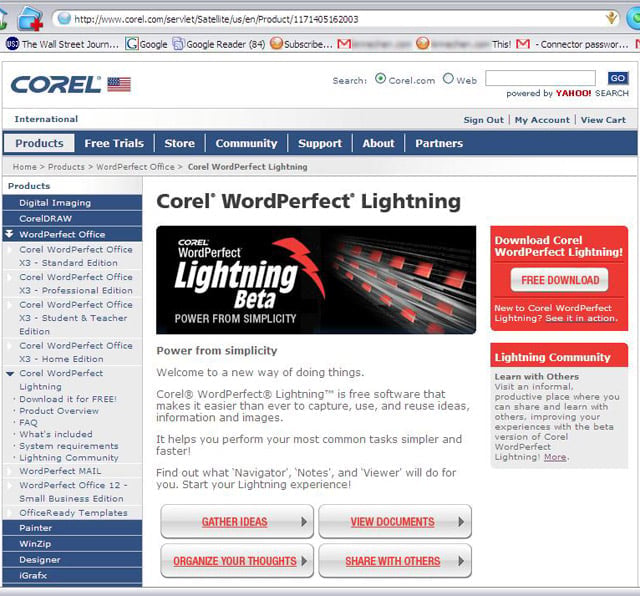Image resolution: width=640 pixels, height=596 pixels.
Task: Open the FAQ sidebar link
Action: (28, 423)
